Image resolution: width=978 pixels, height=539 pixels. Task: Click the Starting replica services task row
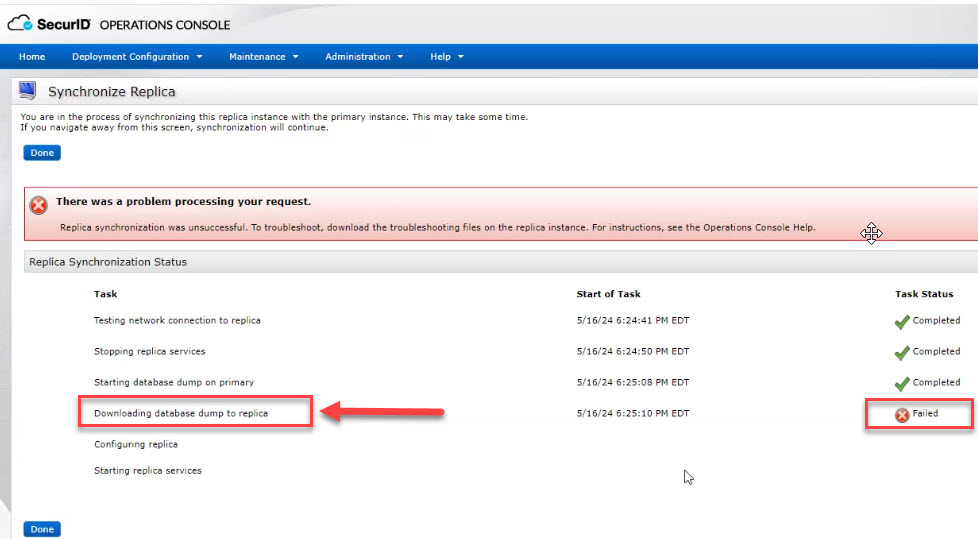[x=148, y=470]
